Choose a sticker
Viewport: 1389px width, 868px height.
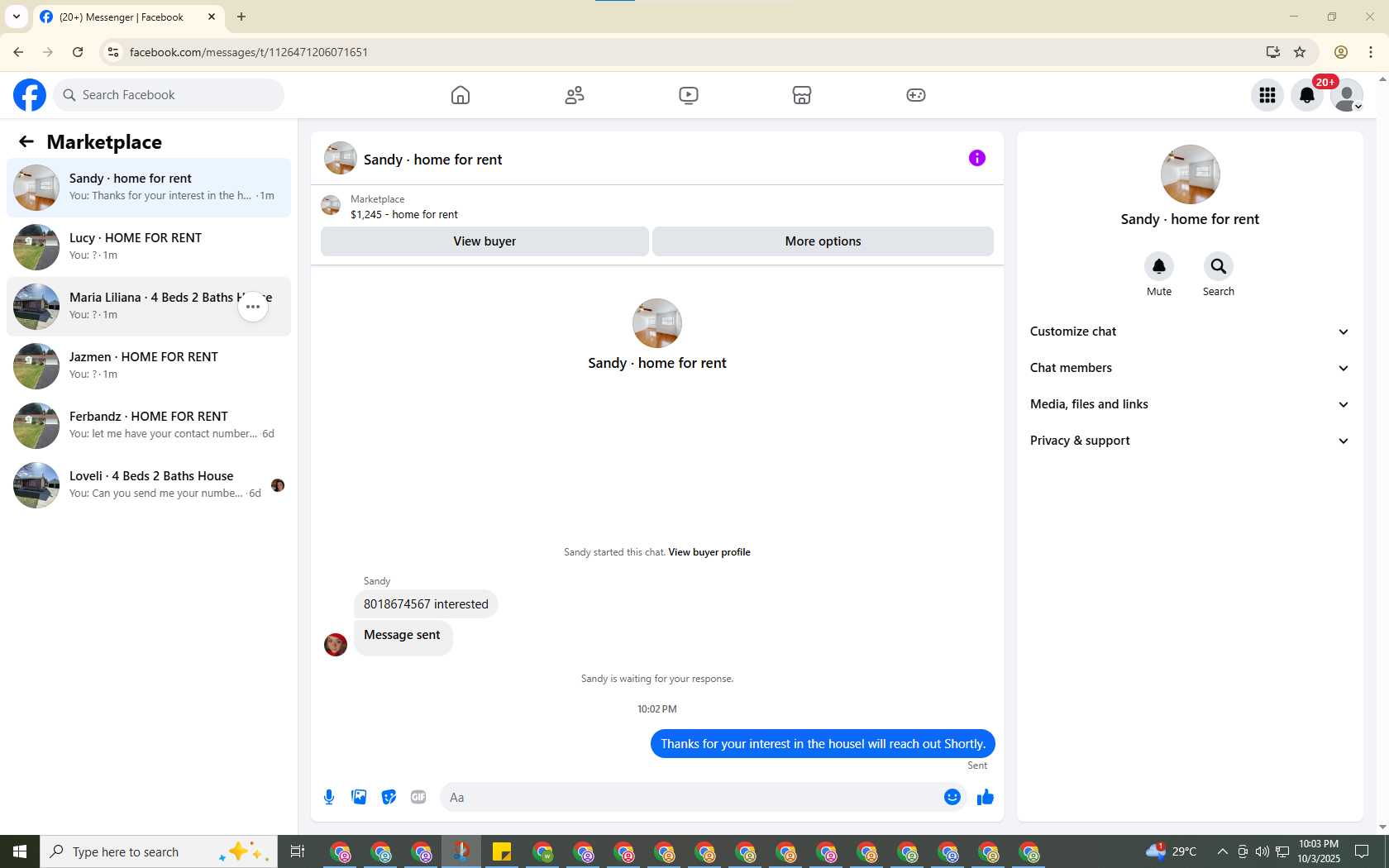tap(389, 797)
